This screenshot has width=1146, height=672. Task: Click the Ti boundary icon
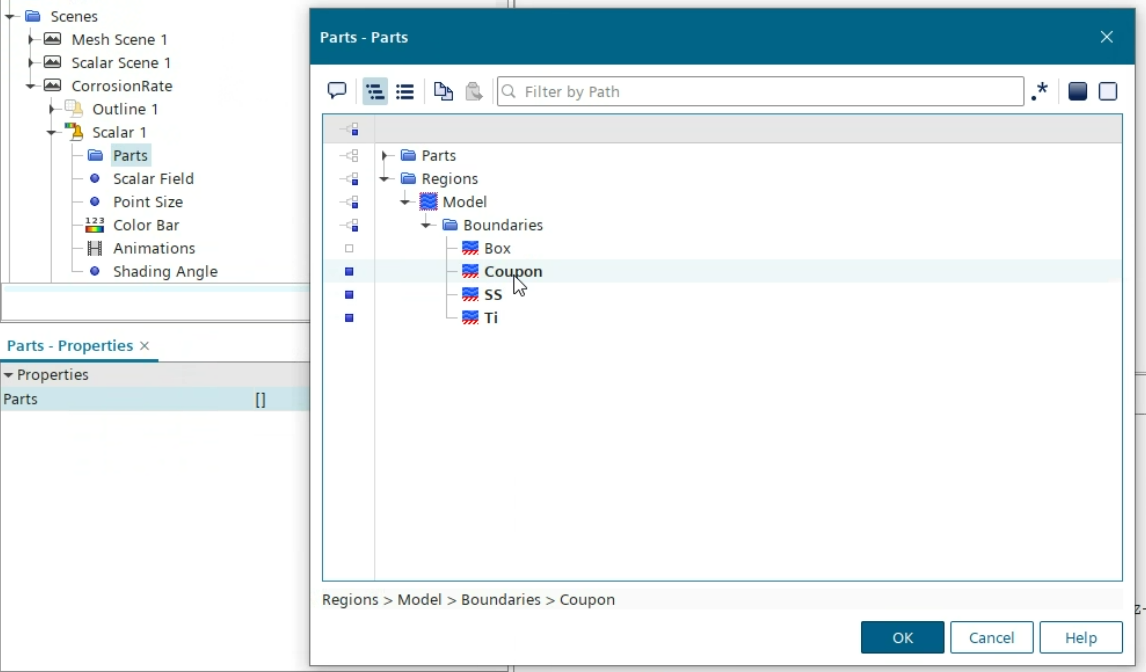470,318
